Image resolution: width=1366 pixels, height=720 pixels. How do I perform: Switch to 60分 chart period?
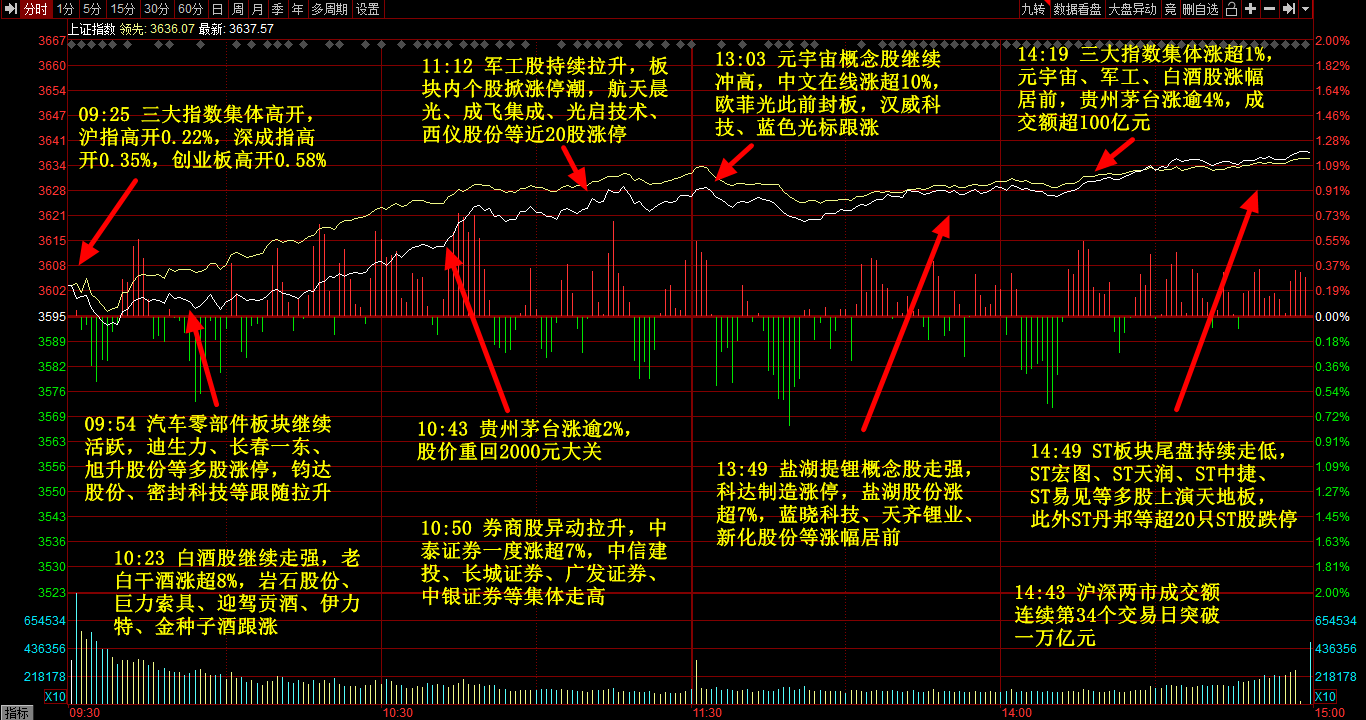(x=190, y=9)
